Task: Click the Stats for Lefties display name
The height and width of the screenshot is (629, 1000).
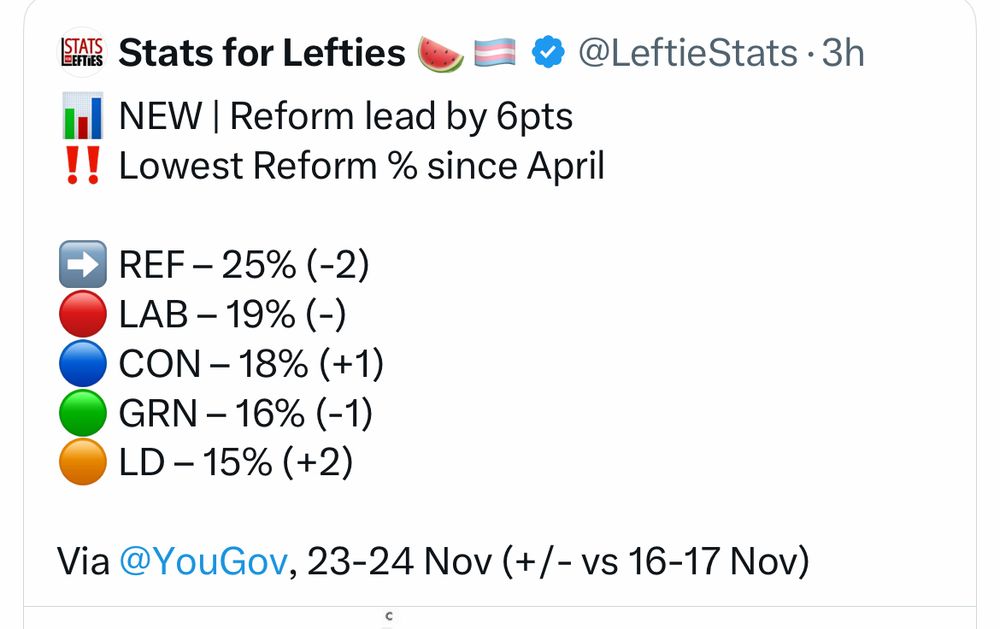Action: [x=262, y=52]
